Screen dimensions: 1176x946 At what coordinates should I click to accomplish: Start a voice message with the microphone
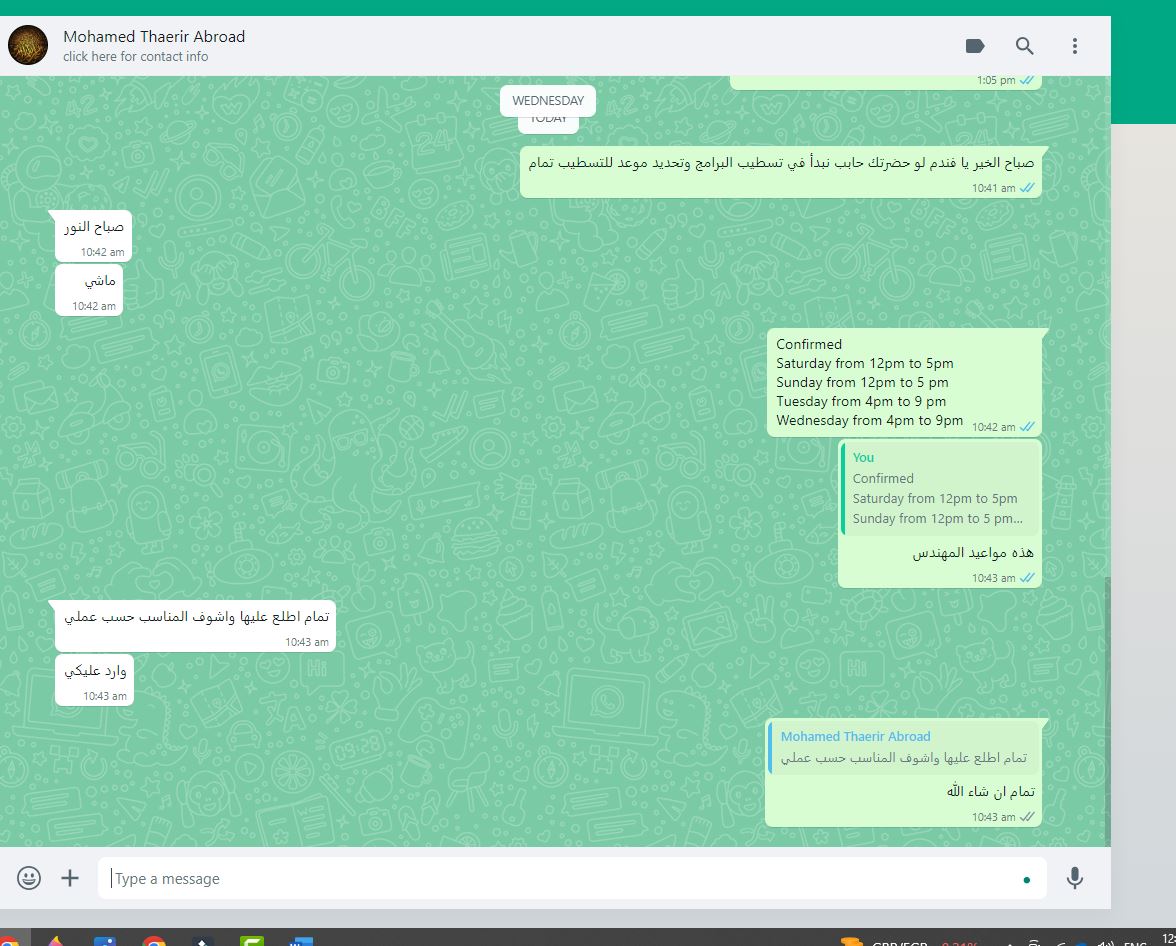[x=1075, y=878]
